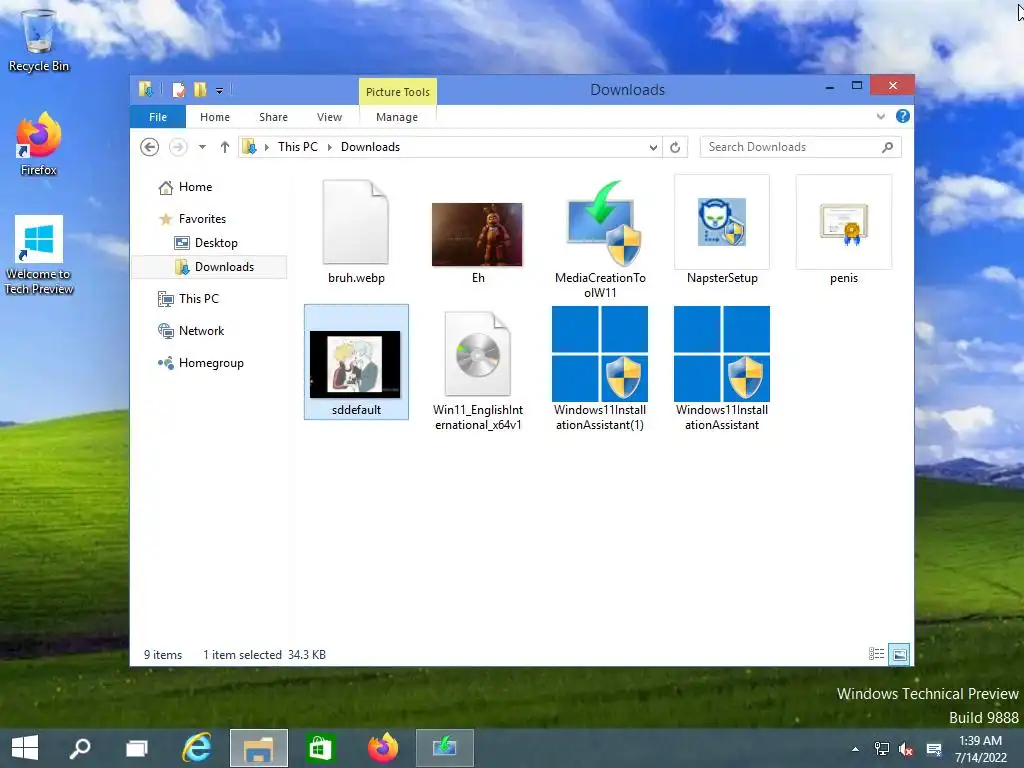
Task: Open Task View from taskbar
Action: (x=137, y=748)
